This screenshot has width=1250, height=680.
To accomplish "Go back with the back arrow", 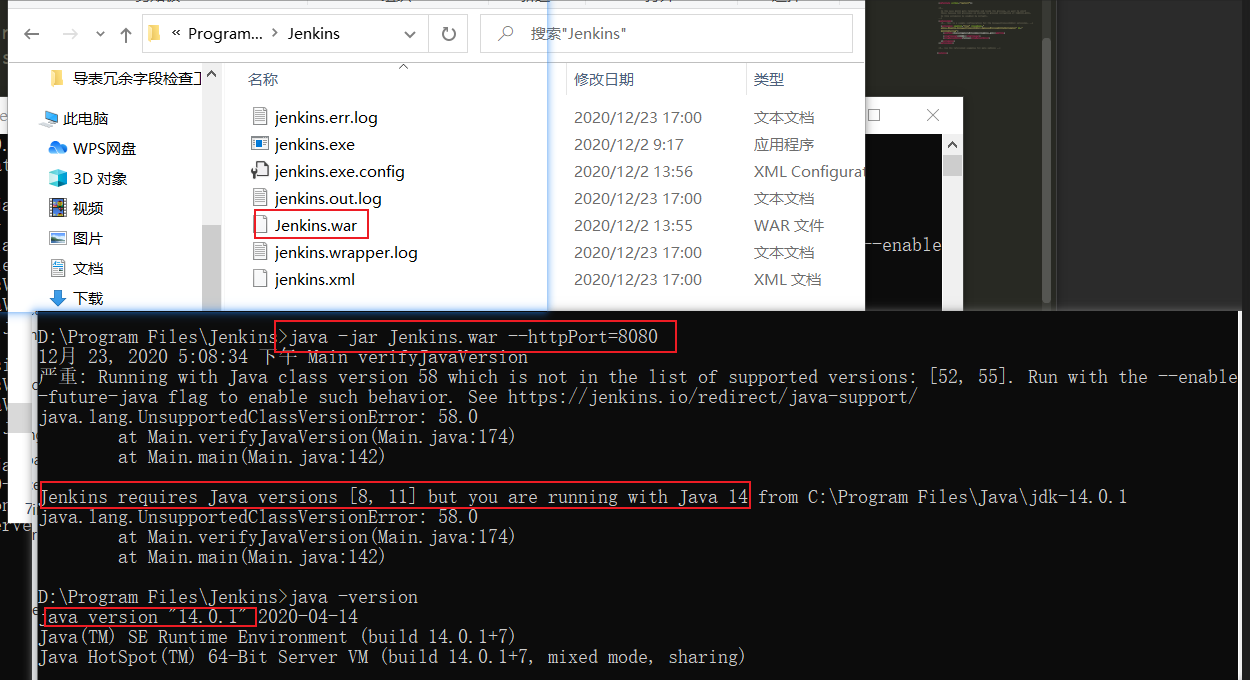I will (x=31, y=33).
